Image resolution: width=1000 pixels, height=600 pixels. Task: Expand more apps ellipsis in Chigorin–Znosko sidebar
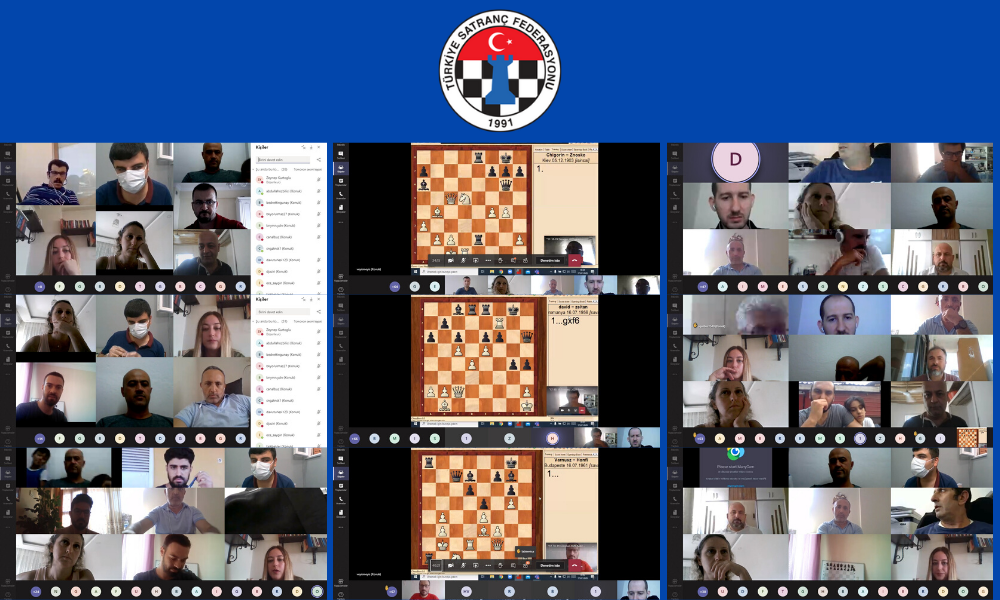pos(341,222)
